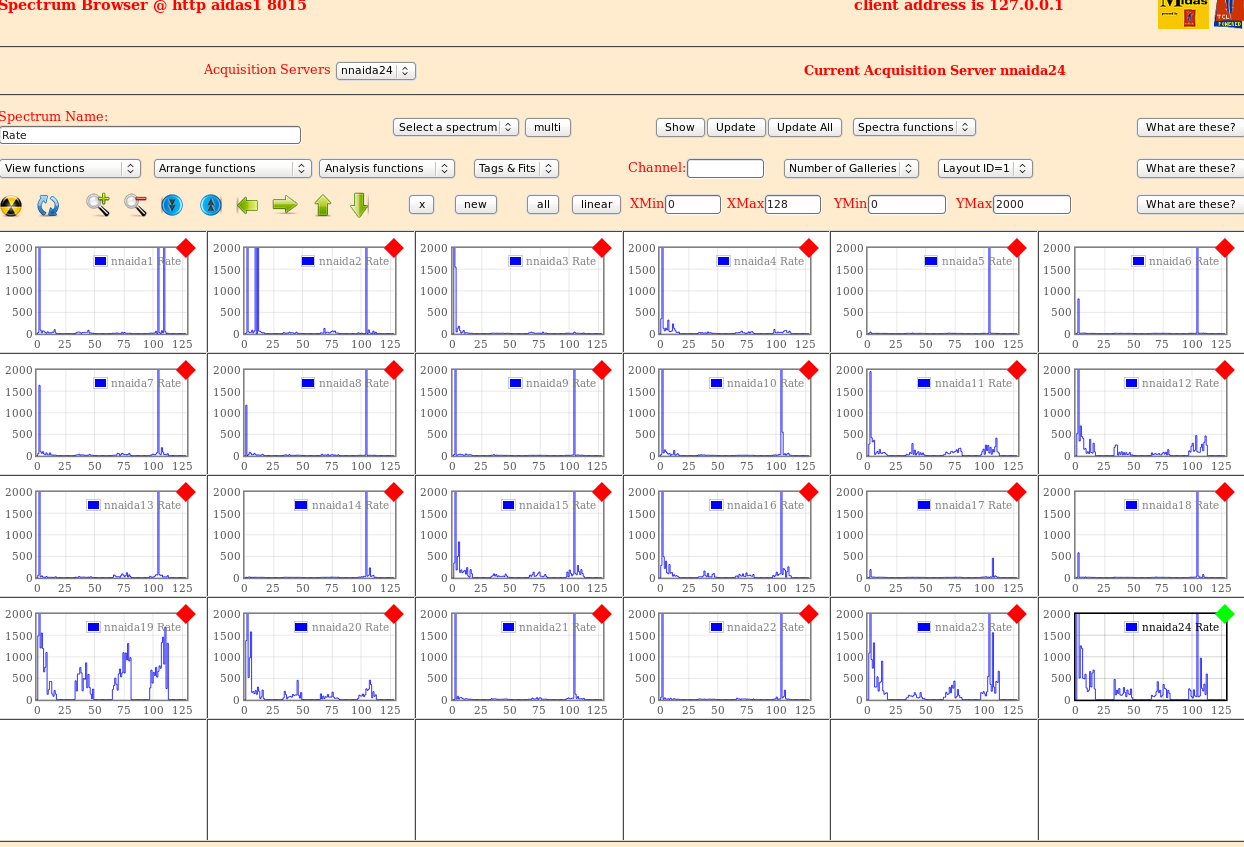Click the yellow radiation symbol icon
The height and width of the screenshot is (847, 1244).
coord(11,206)
